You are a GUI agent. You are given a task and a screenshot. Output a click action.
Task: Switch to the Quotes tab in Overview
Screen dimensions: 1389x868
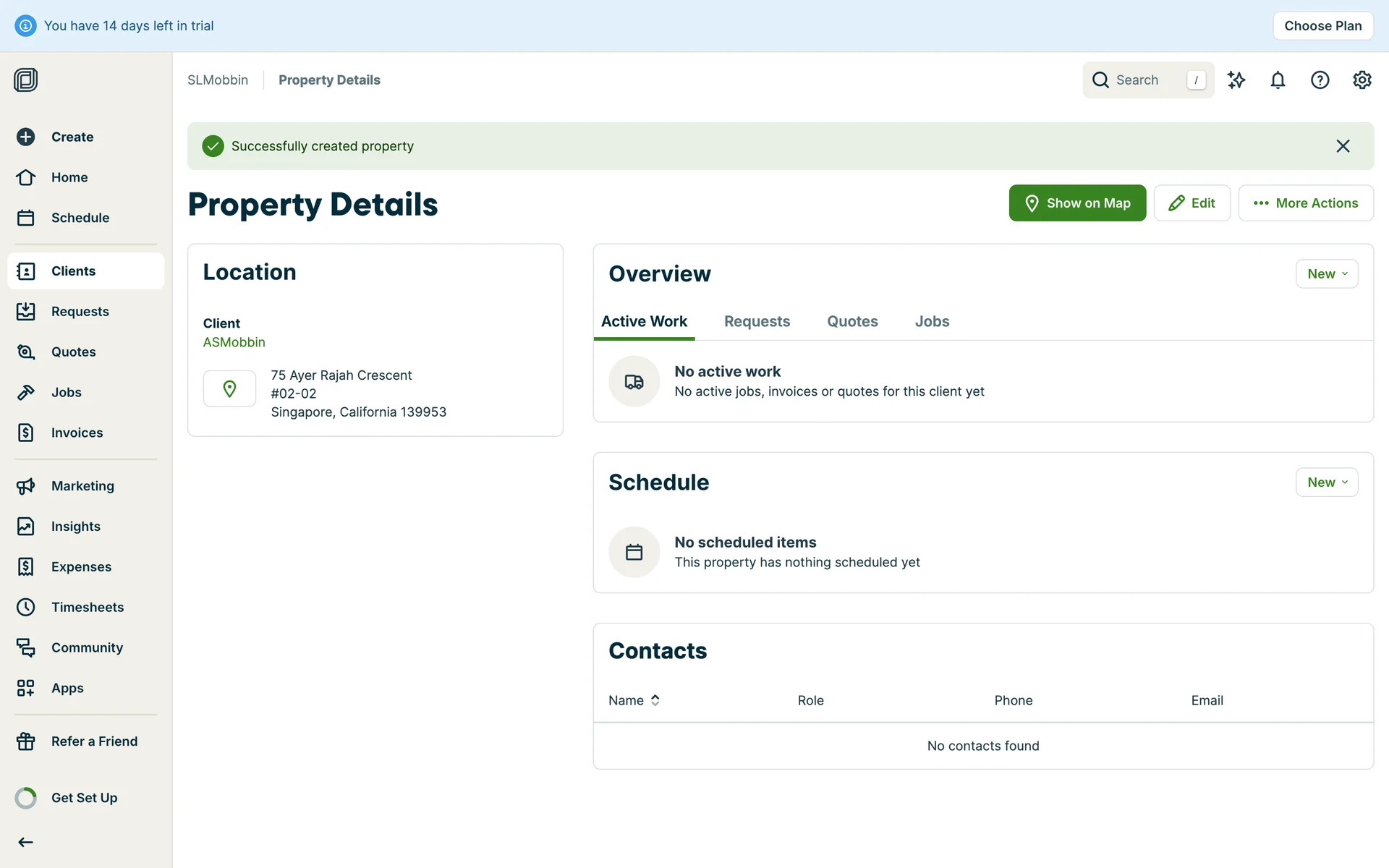[x=852, y=322]
